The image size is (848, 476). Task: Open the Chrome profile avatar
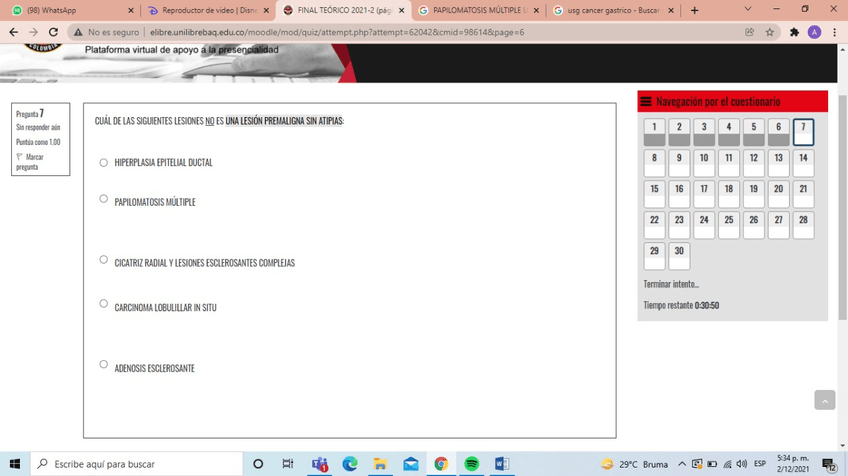(814, 32)
